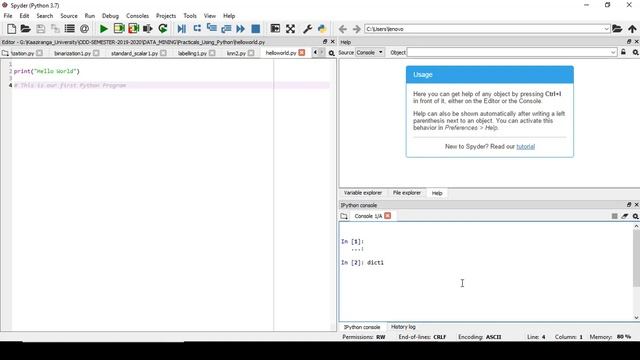Open the Search menu
This screenshot has height=360, width=640.
click(x=44, y=16)
